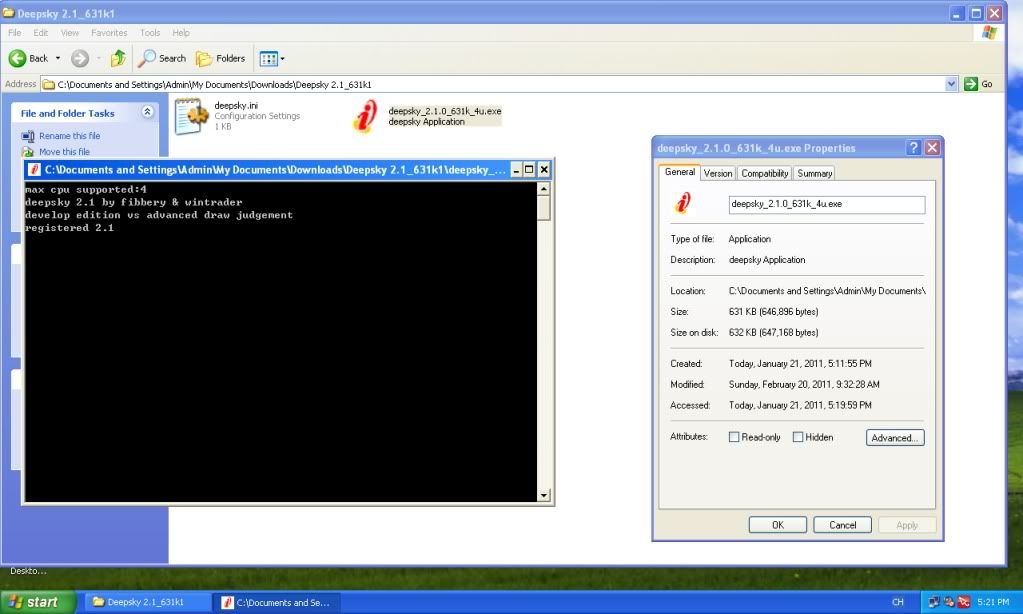Open the View menu
The width and height of the screenshot is (1023, 614).
(x=70, y=33)
